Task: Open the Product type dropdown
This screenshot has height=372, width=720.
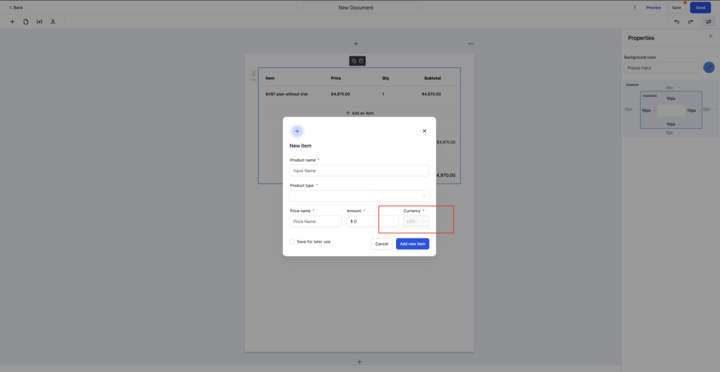Action: tap(359, 196)
